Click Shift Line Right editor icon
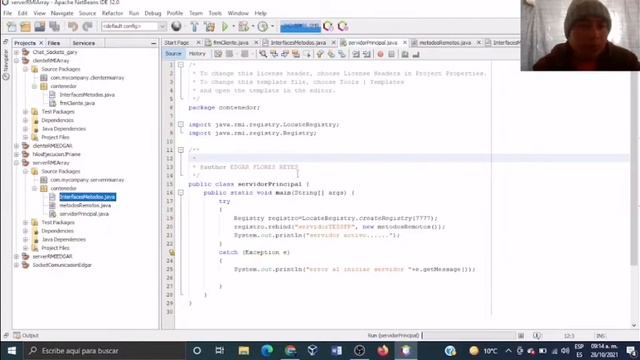Viewport: 640px width, 360px height. 367,54
